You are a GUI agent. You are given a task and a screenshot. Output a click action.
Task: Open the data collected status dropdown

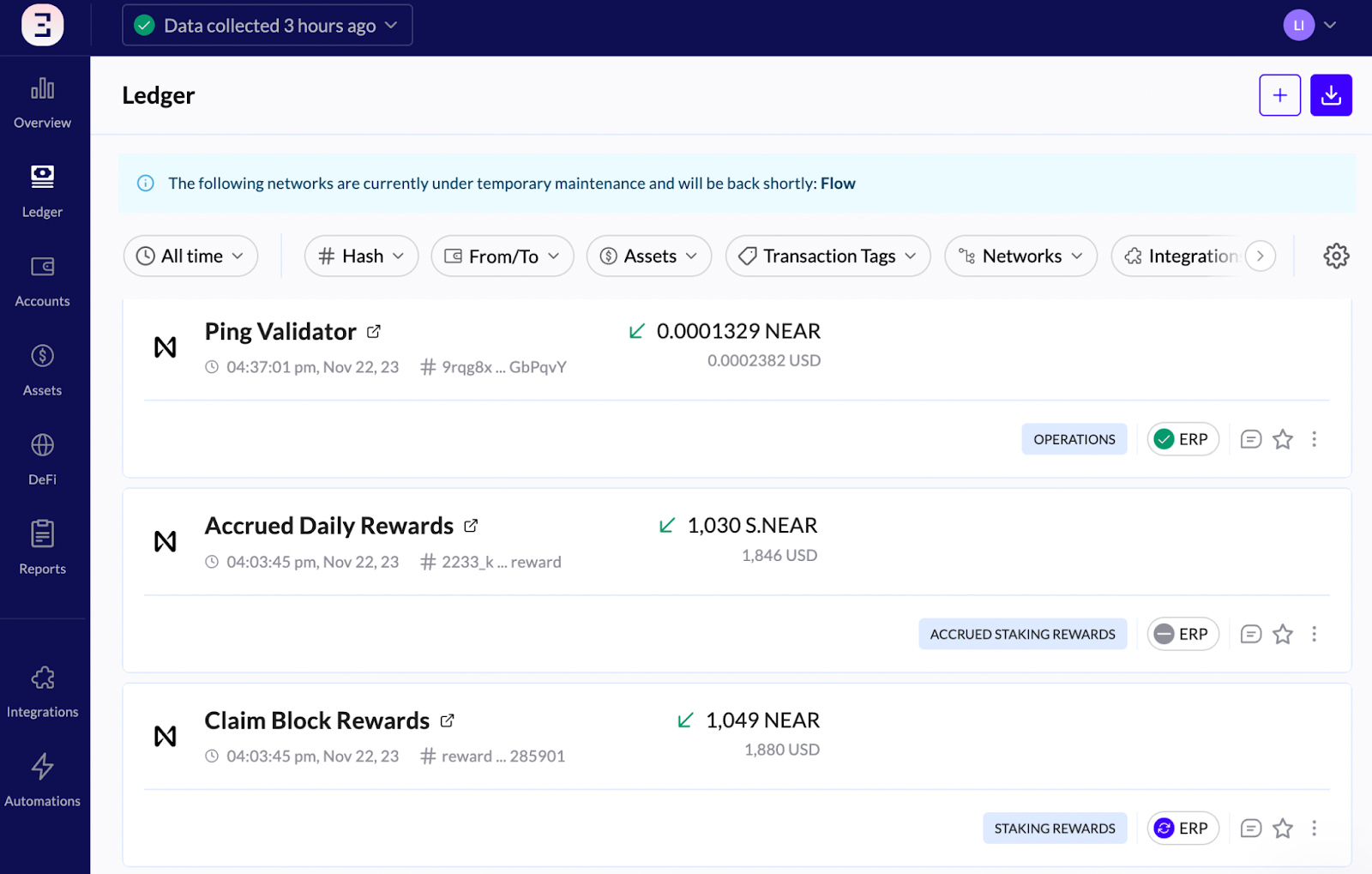pyautogui.click(x=268, y=26)
